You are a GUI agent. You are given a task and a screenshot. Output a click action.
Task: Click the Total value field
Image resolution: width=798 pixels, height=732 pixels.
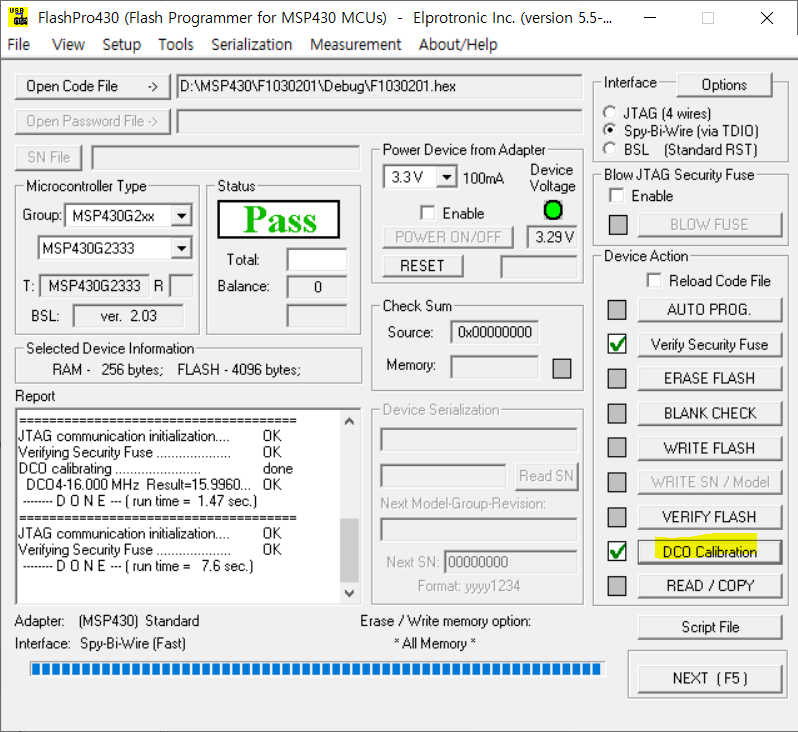[x=317, y=260]
